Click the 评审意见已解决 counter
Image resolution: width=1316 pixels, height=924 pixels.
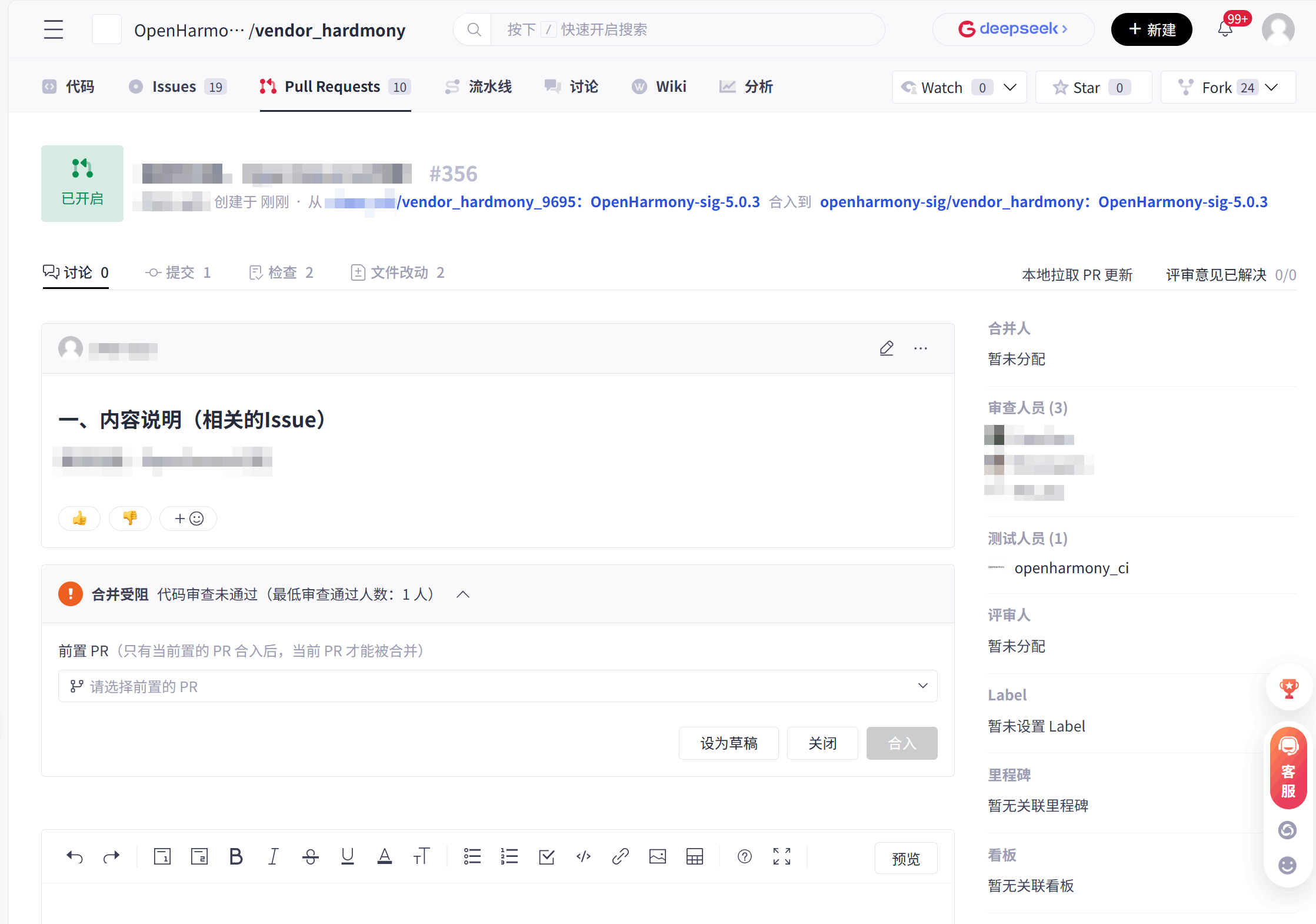tap(1231, 275)
